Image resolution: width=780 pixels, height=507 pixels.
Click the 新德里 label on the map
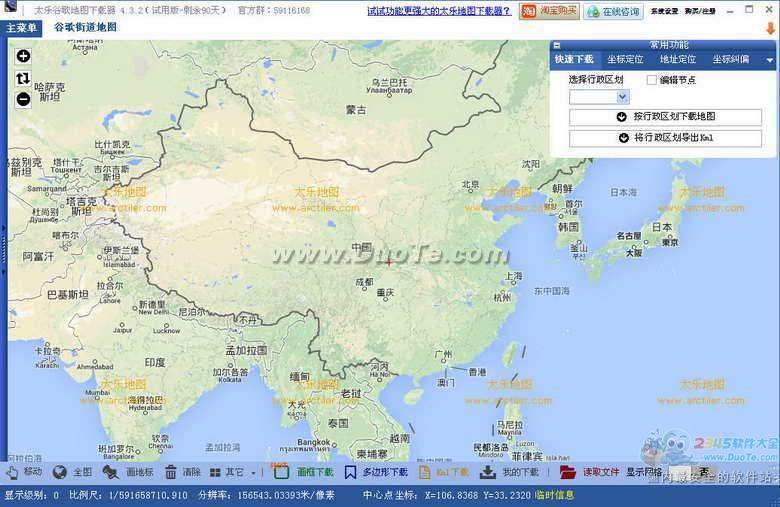point(152,304)
